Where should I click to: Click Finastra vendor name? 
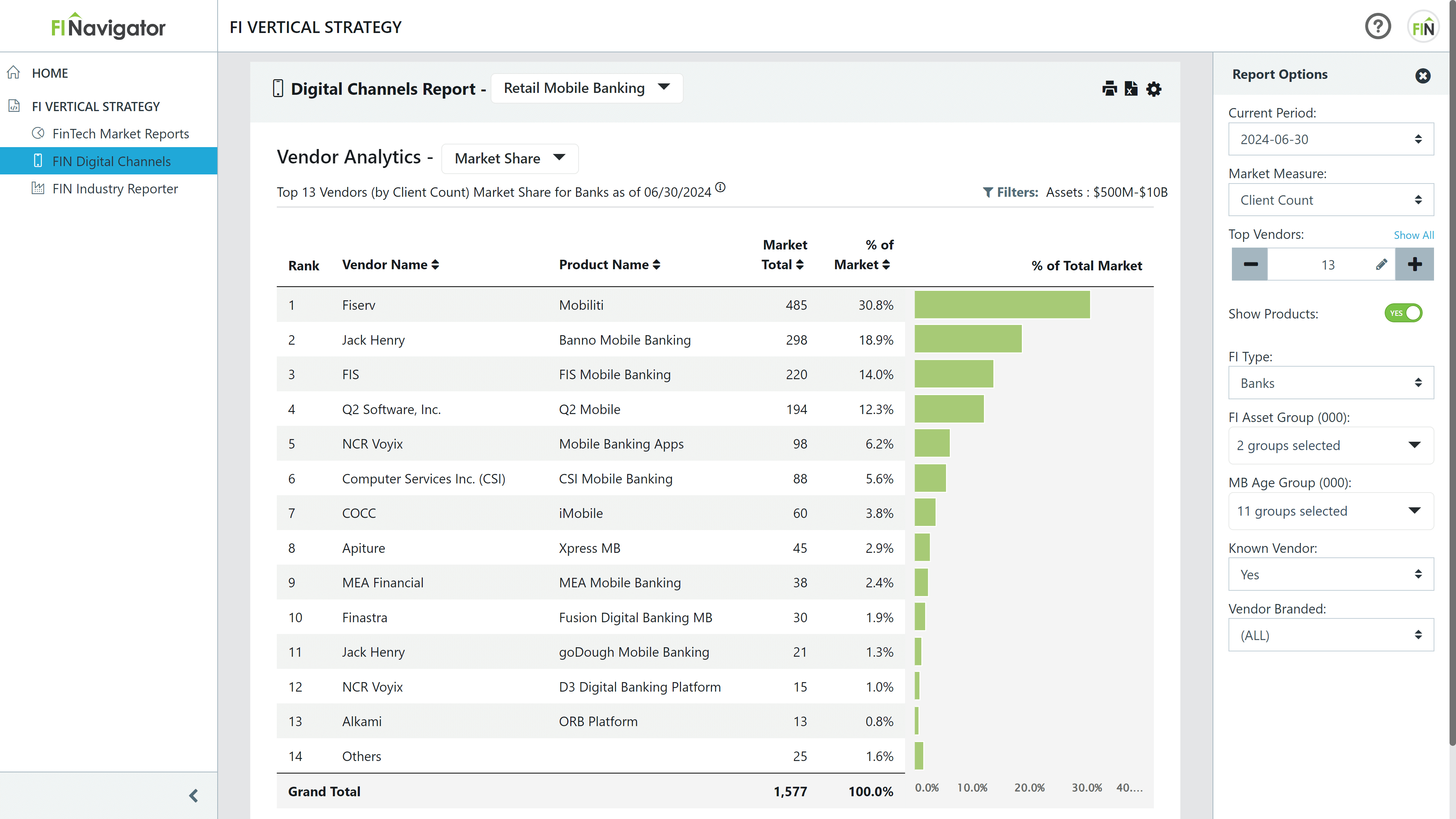[364, 617]
